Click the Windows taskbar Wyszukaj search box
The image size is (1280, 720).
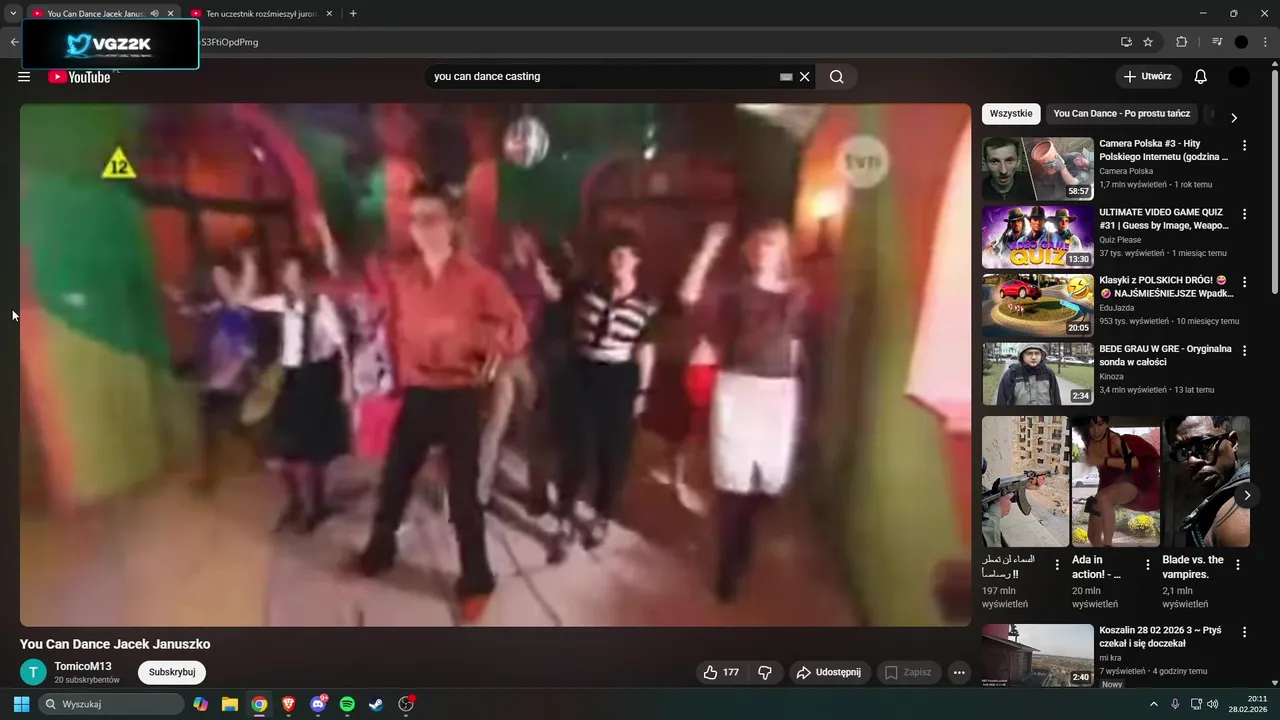(x=111, y=704)
